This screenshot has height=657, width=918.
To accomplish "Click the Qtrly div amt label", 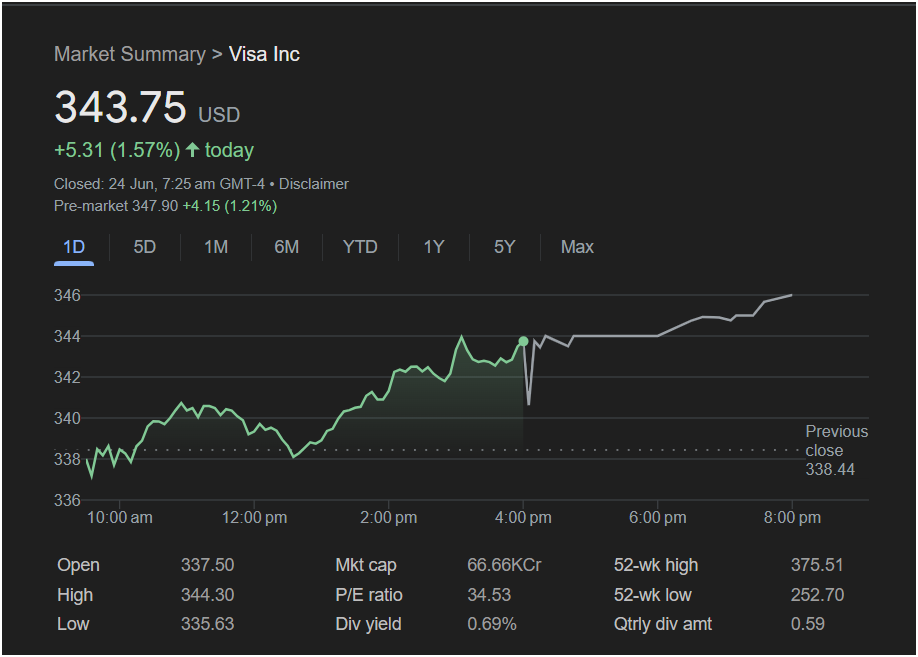I will click(x=663, y=624).
